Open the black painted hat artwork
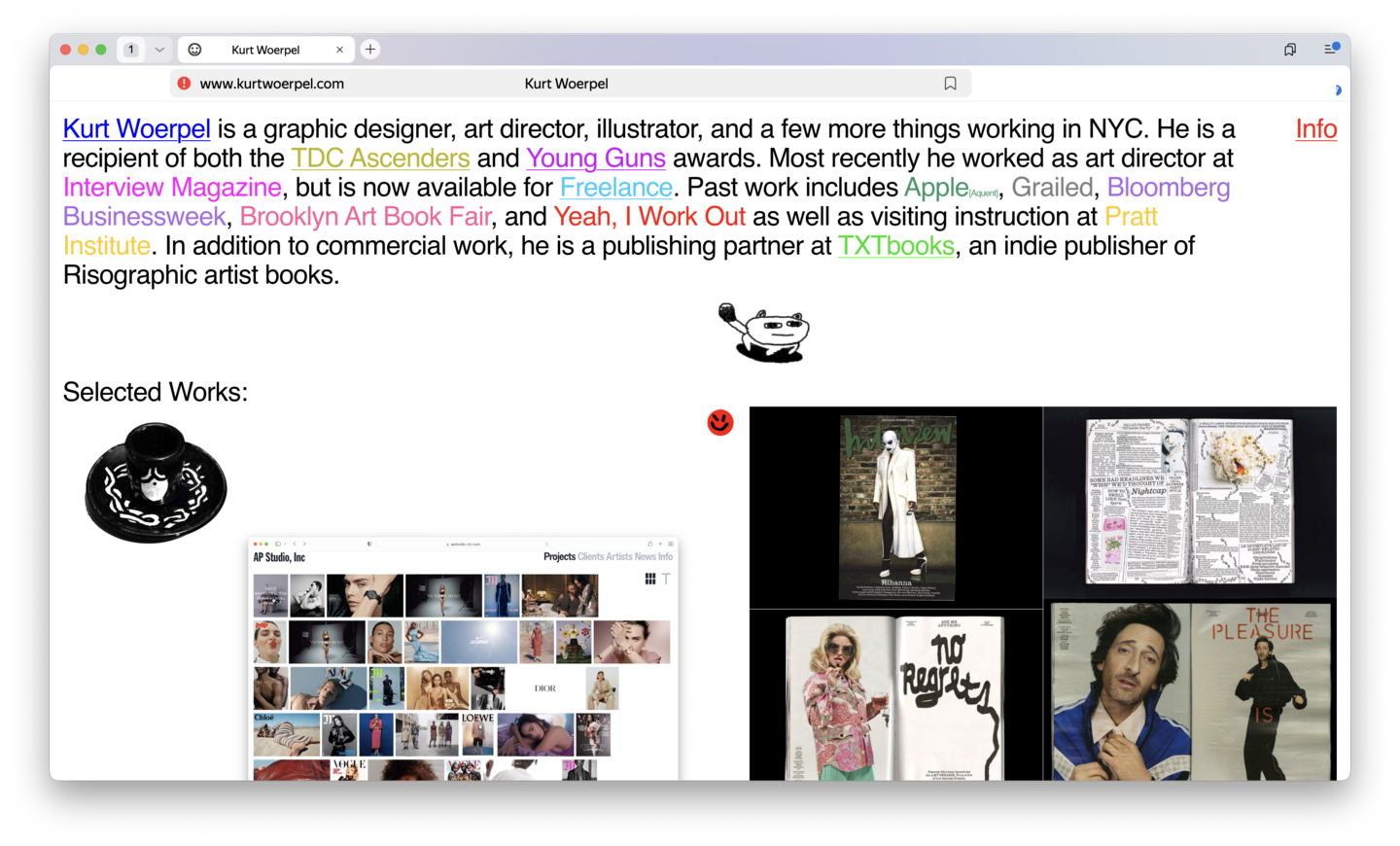Image resolution: width=1400 pixels, height=846 pixels. click(156, 482)
